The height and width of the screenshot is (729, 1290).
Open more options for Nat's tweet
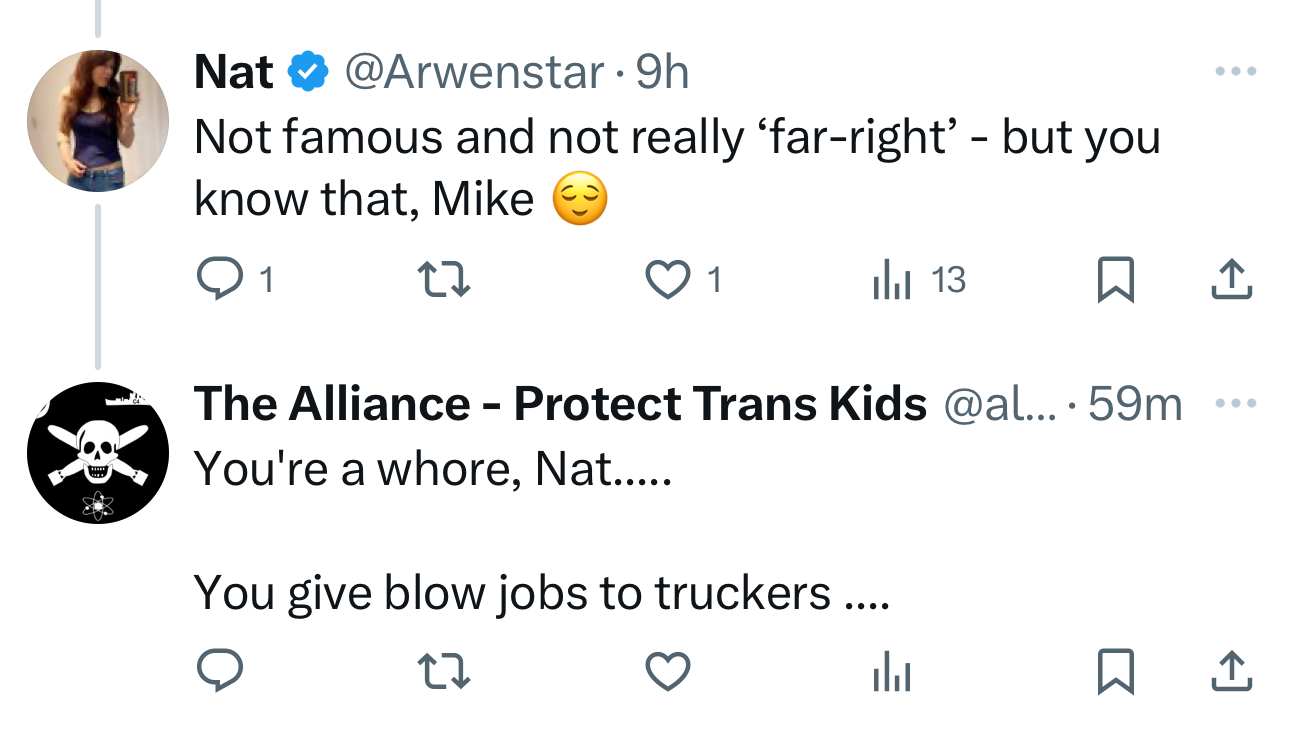coord(1235,72)
